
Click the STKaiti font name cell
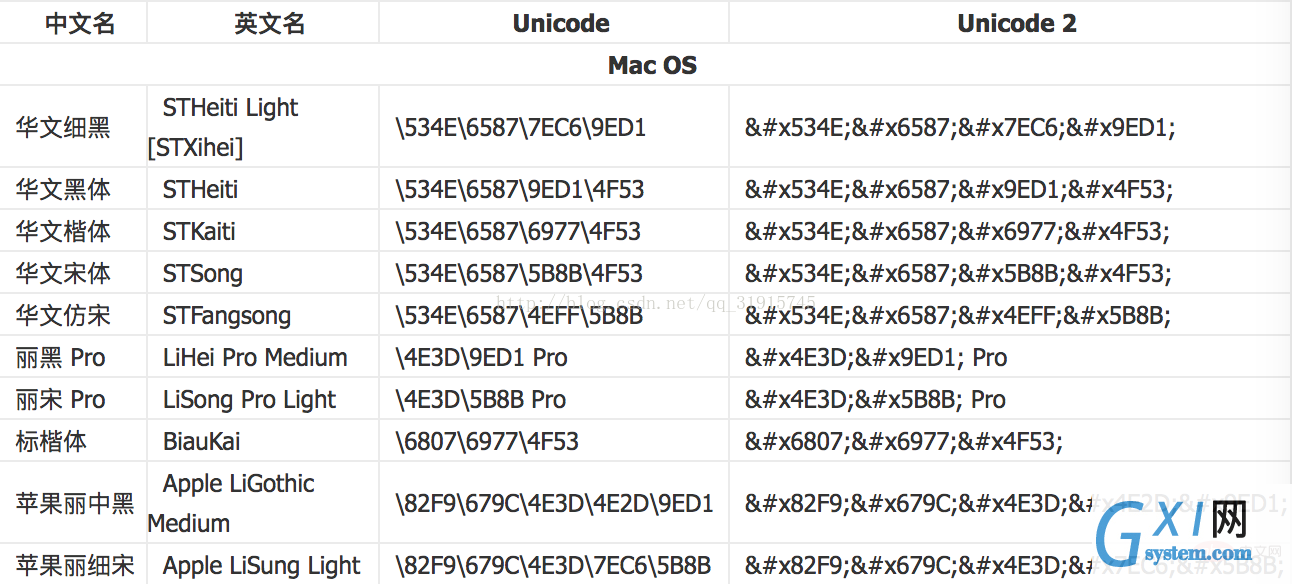click(263, 231)
